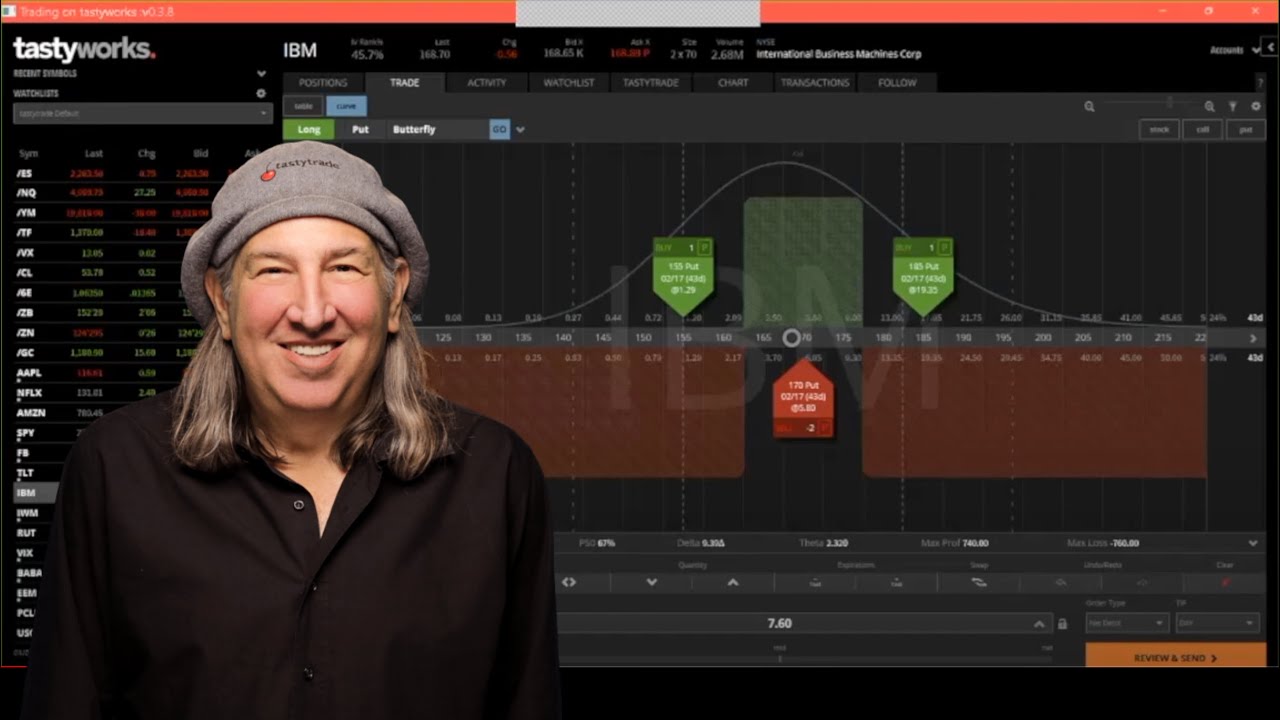Open the Follow tab

897,83
